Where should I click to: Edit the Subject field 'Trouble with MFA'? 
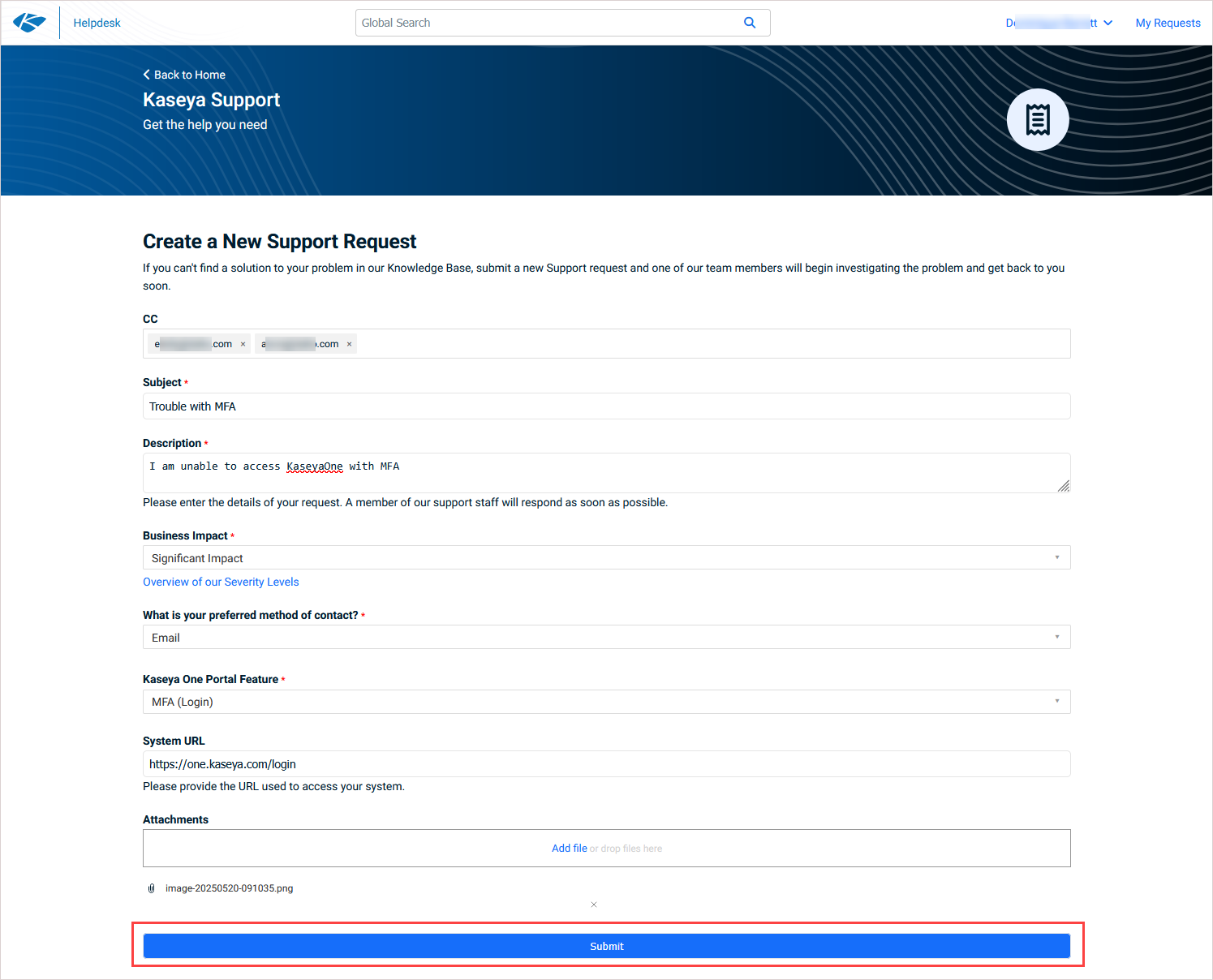[x=607, y=406]
